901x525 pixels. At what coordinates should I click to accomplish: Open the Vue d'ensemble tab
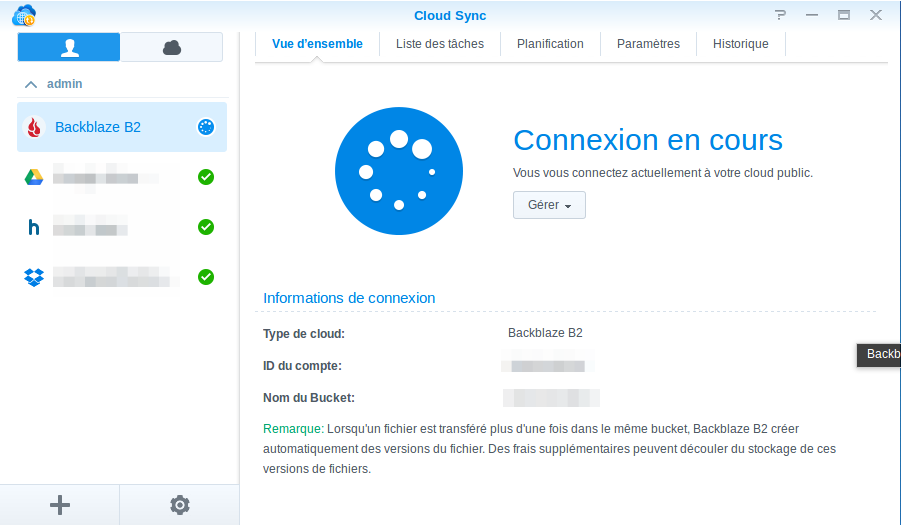(317, 44)
